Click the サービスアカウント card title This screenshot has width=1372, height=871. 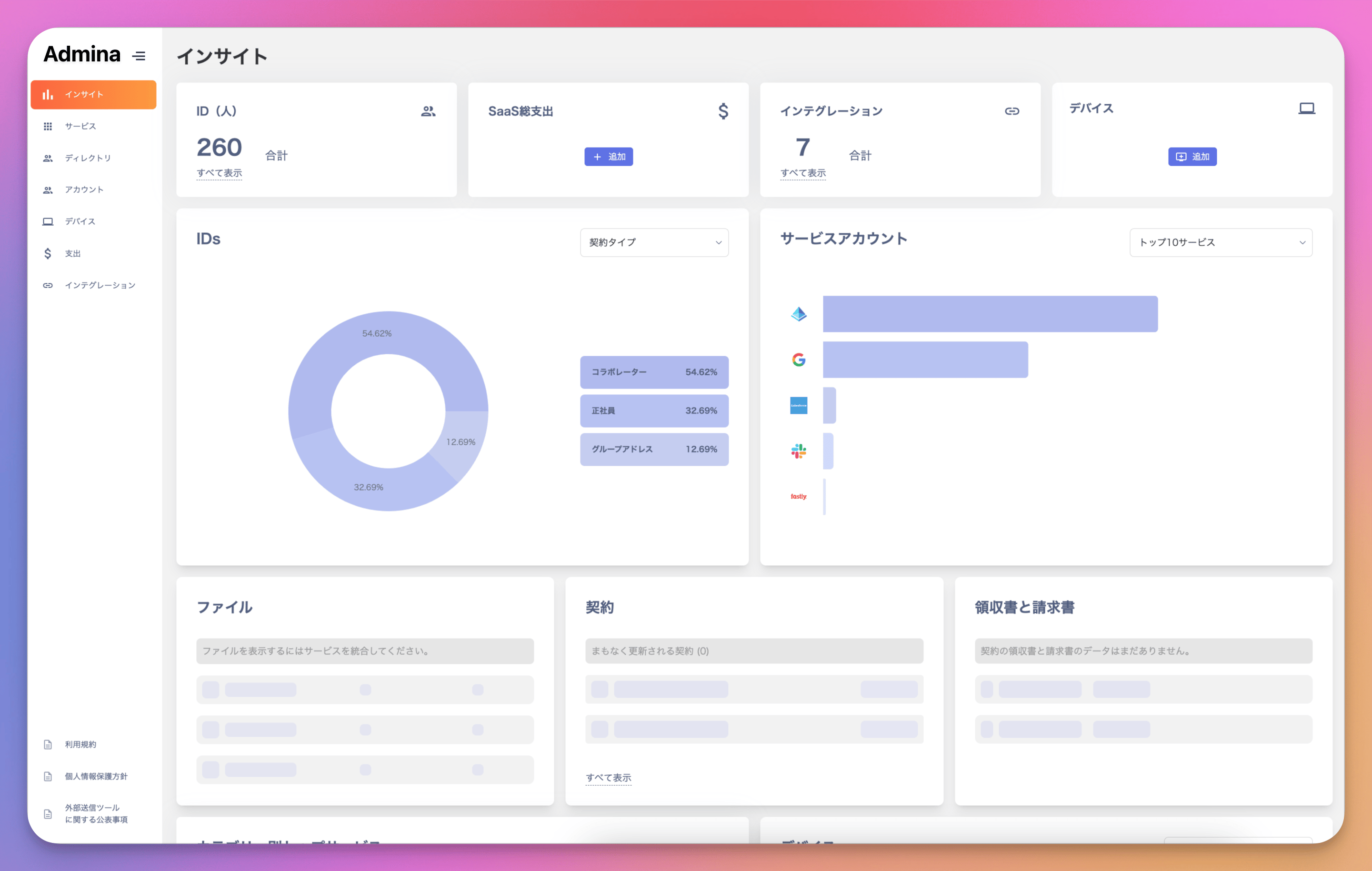844,239
